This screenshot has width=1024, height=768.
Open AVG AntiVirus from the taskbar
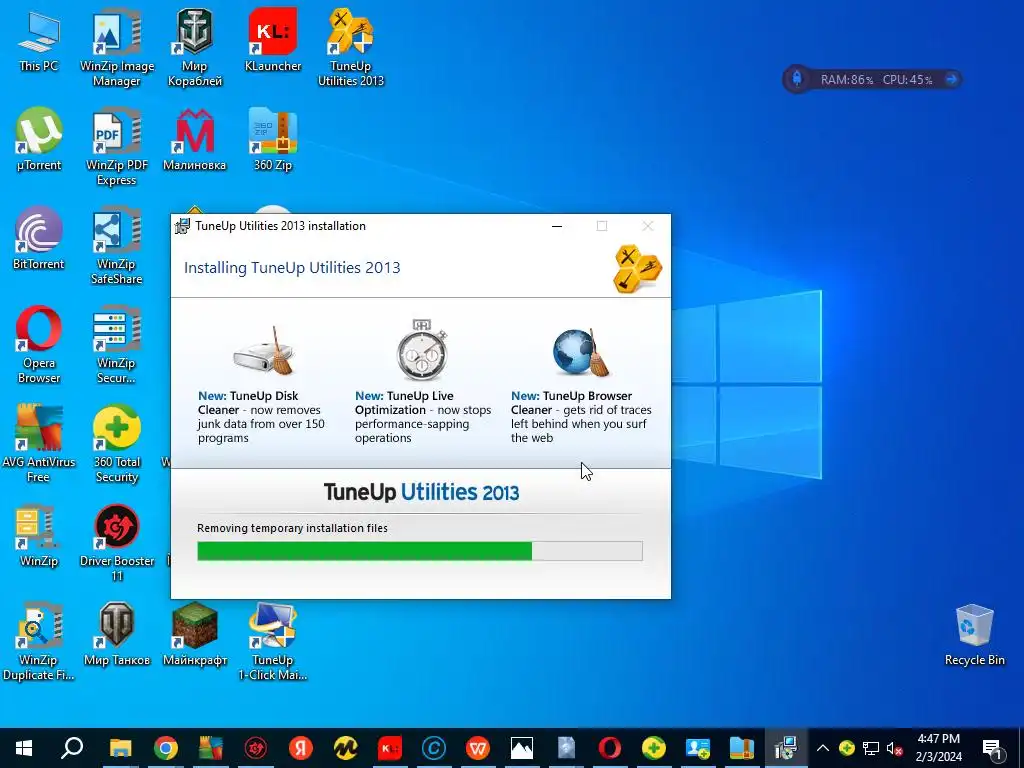point(210,748)
